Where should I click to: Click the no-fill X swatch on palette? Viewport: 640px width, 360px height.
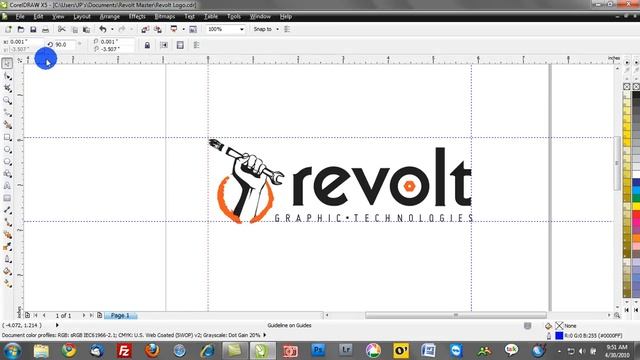(627, 87)
